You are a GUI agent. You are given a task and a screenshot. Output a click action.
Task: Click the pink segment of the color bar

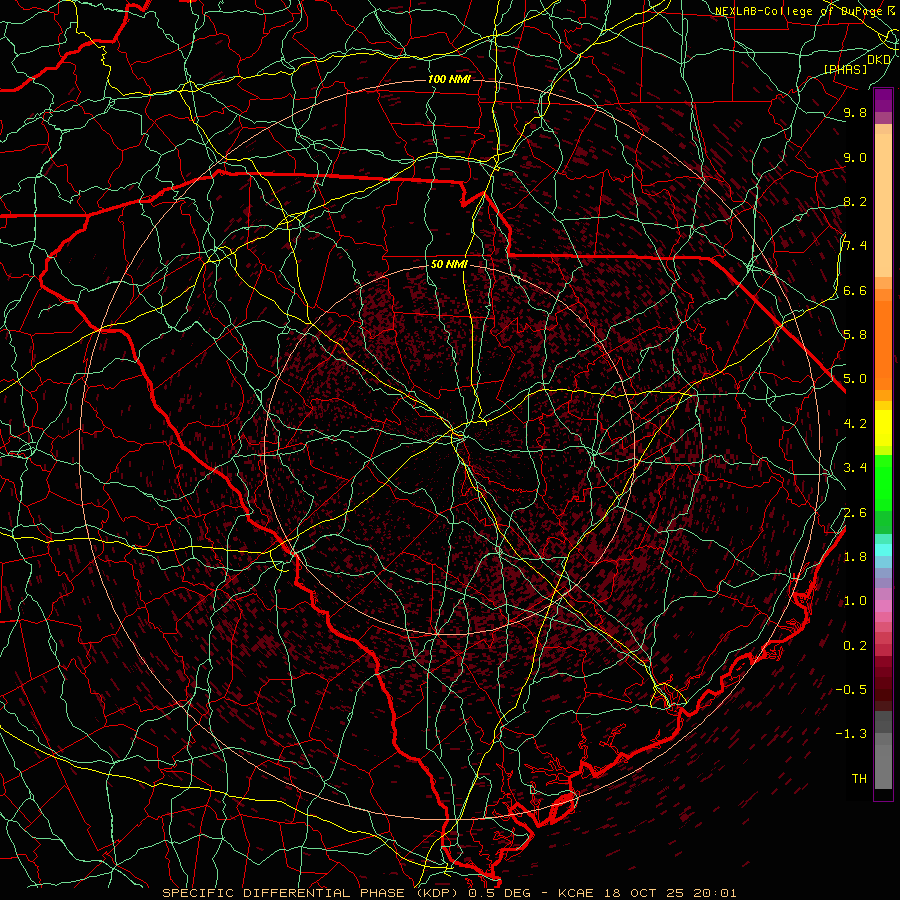tap(883, 606)
